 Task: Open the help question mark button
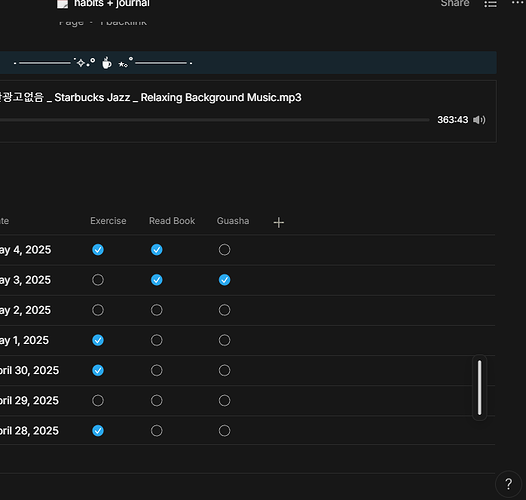click(x=509, y=484)
